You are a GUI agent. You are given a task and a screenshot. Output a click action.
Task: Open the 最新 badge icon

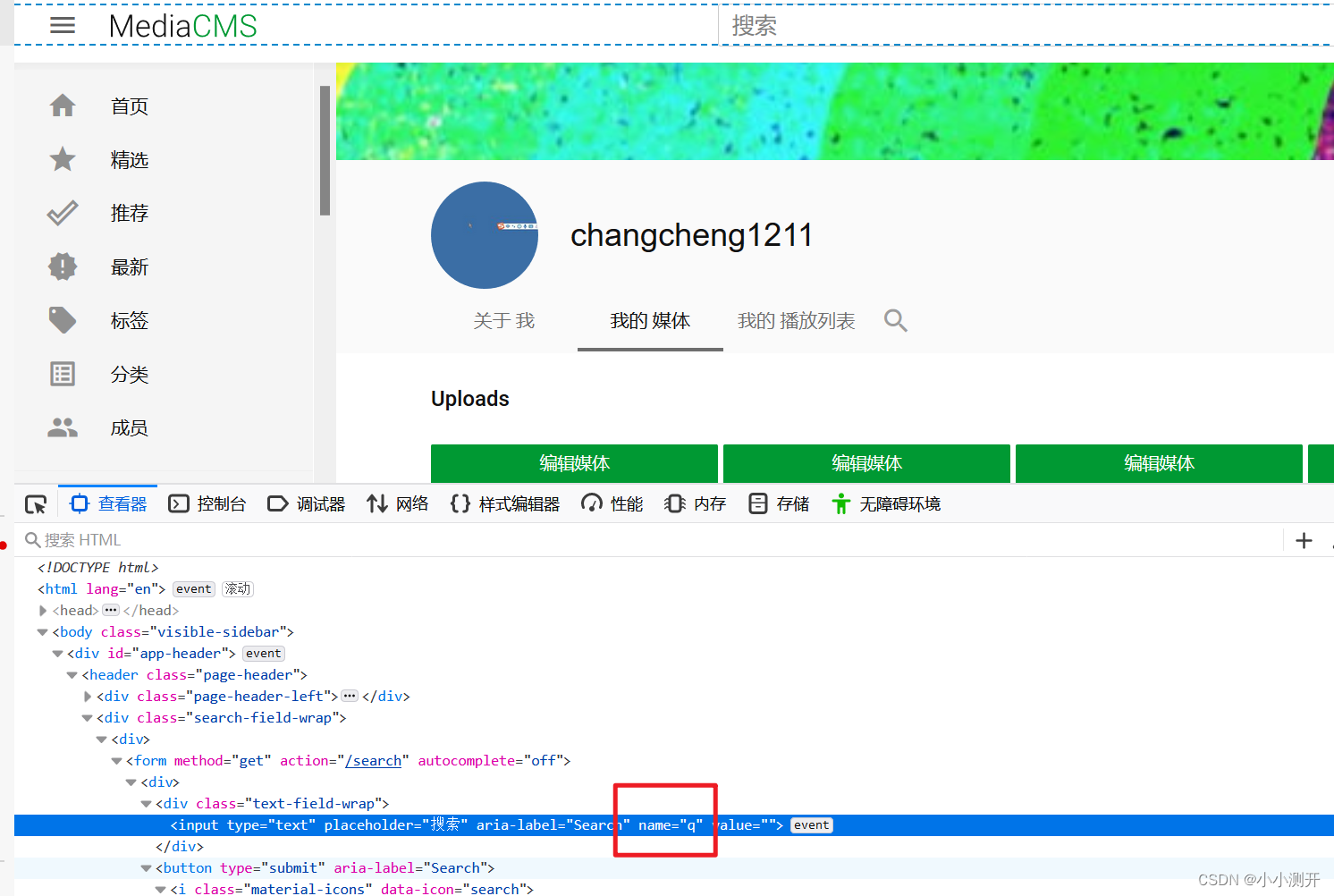(63, 266)
